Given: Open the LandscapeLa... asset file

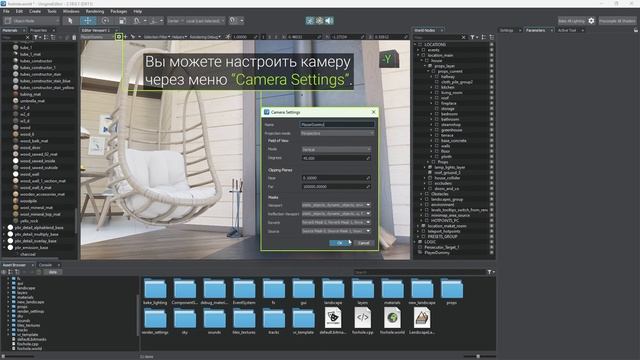Looking at the screenshot, I should [422, 321].
